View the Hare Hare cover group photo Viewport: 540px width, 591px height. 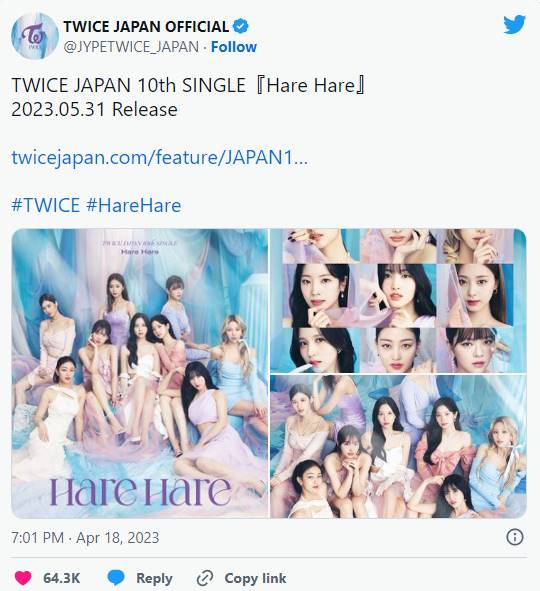(x=140, y=373)
